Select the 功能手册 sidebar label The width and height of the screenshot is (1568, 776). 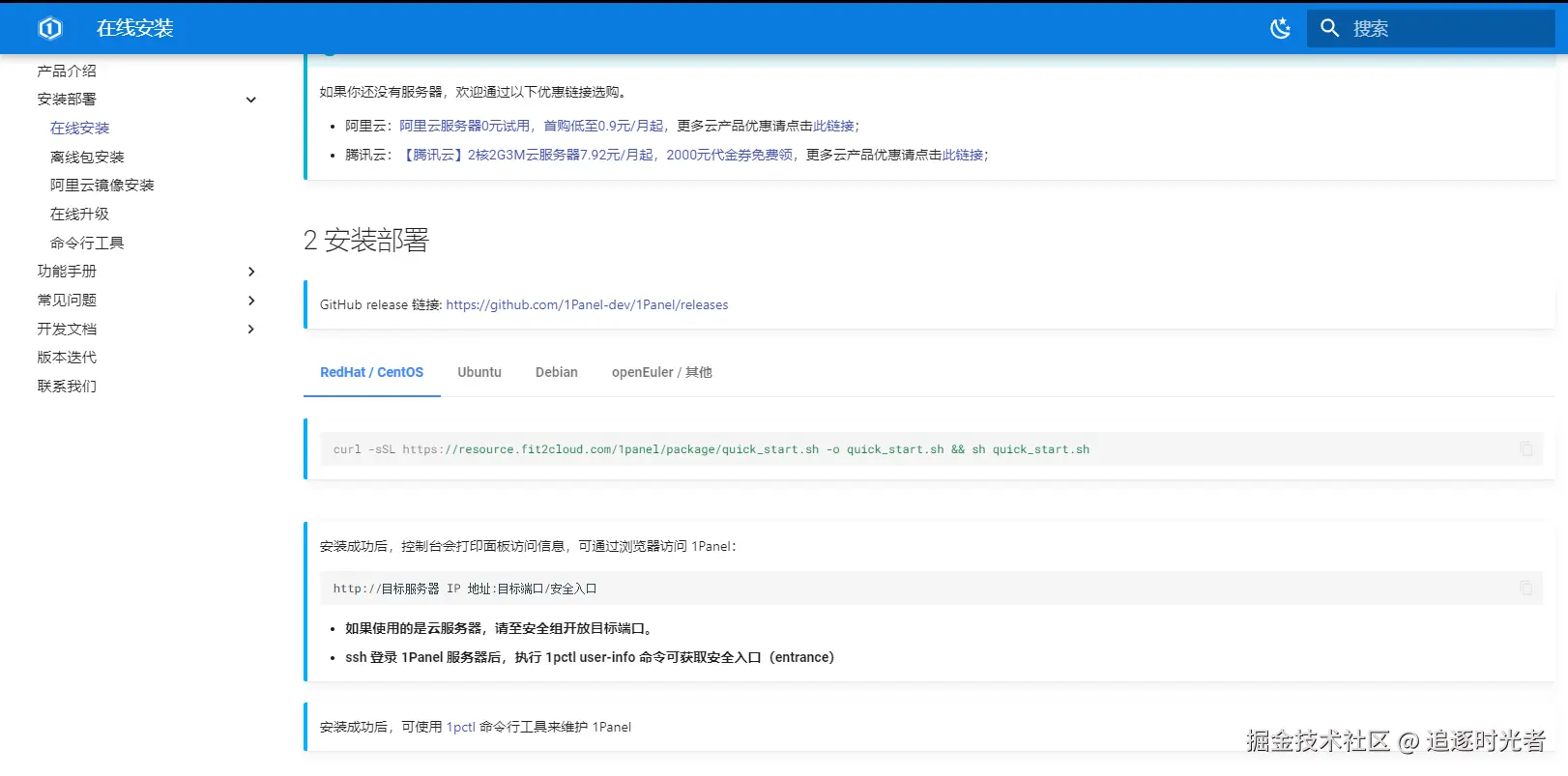[x=67, y=271]
